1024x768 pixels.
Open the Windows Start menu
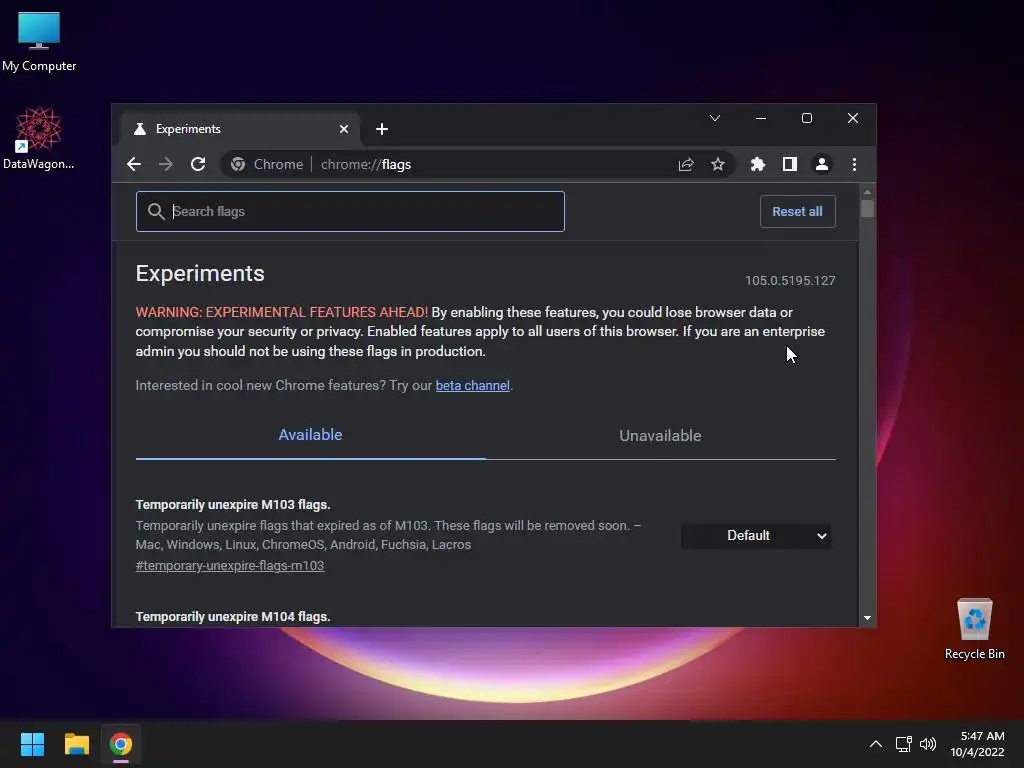(32, 744)
